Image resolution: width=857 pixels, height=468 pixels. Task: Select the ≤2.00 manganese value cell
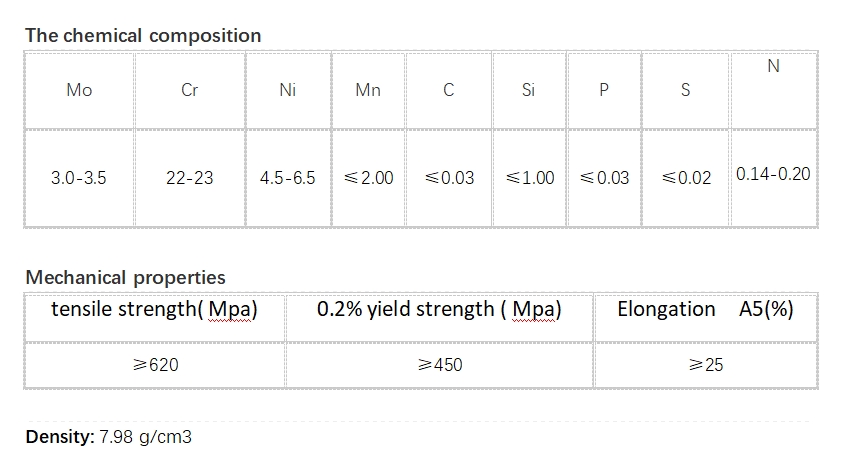click(368, 178)
